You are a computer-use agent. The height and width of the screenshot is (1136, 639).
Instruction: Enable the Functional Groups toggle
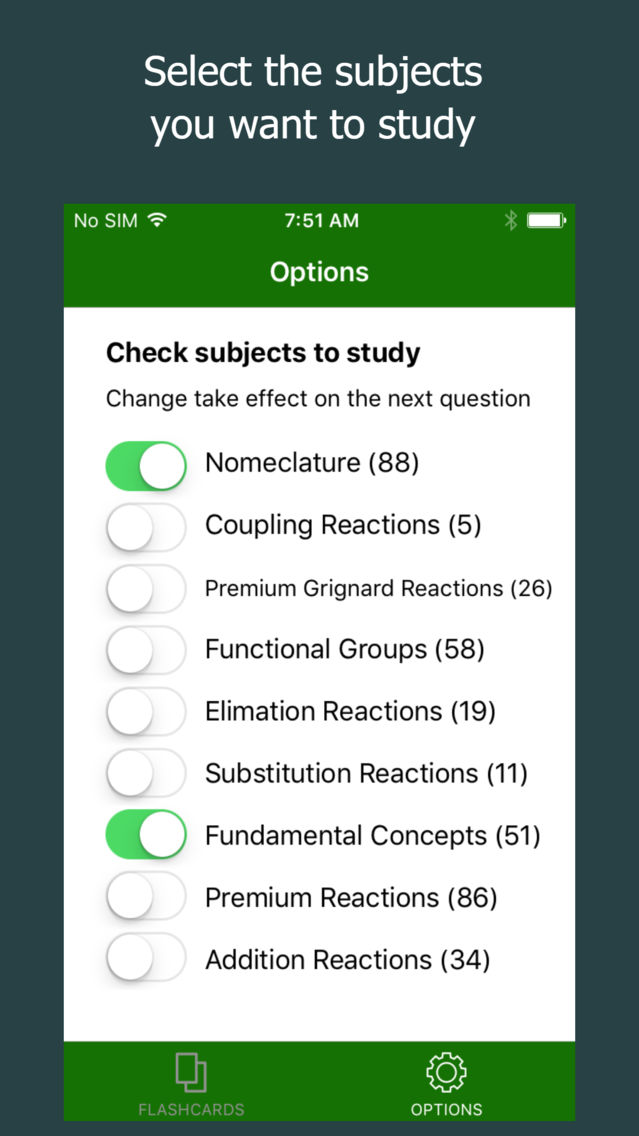[x=146, y=650]
